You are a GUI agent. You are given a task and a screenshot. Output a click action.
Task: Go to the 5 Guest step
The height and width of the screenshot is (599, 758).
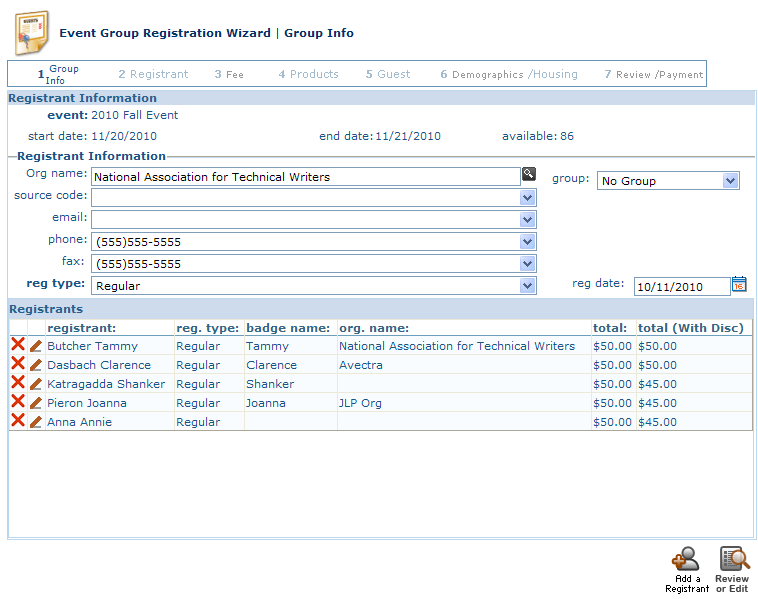pos(388,74)
